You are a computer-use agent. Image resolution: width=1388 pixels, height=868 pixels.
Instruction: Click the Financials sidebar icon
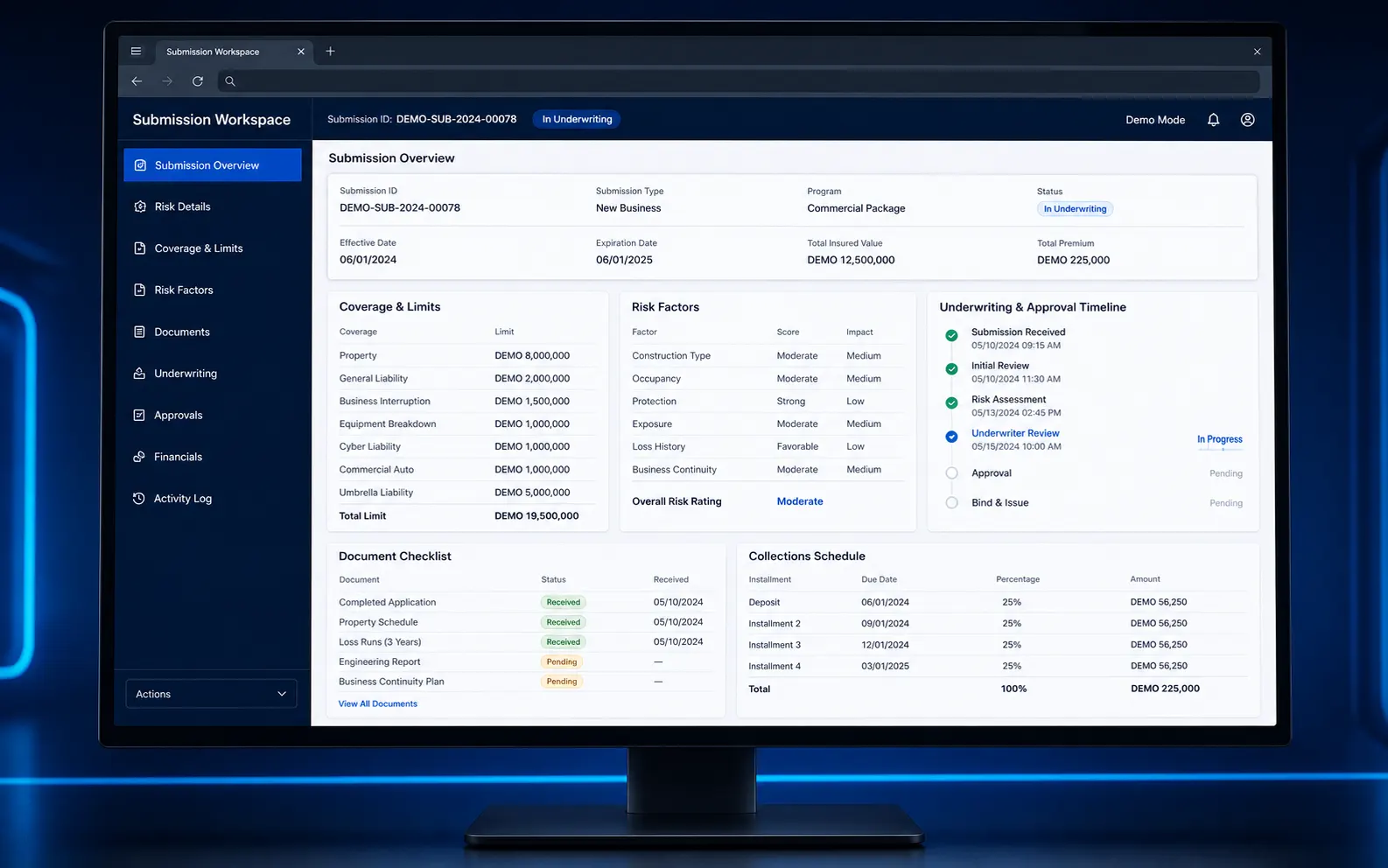point(140,457)
